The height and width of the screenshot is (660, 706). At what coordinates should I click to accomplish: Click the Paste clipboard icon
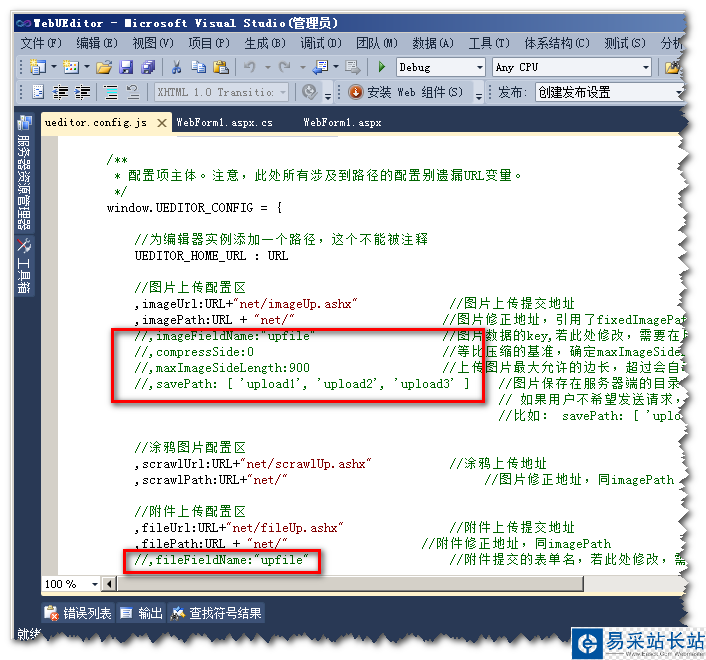point(221,68)
